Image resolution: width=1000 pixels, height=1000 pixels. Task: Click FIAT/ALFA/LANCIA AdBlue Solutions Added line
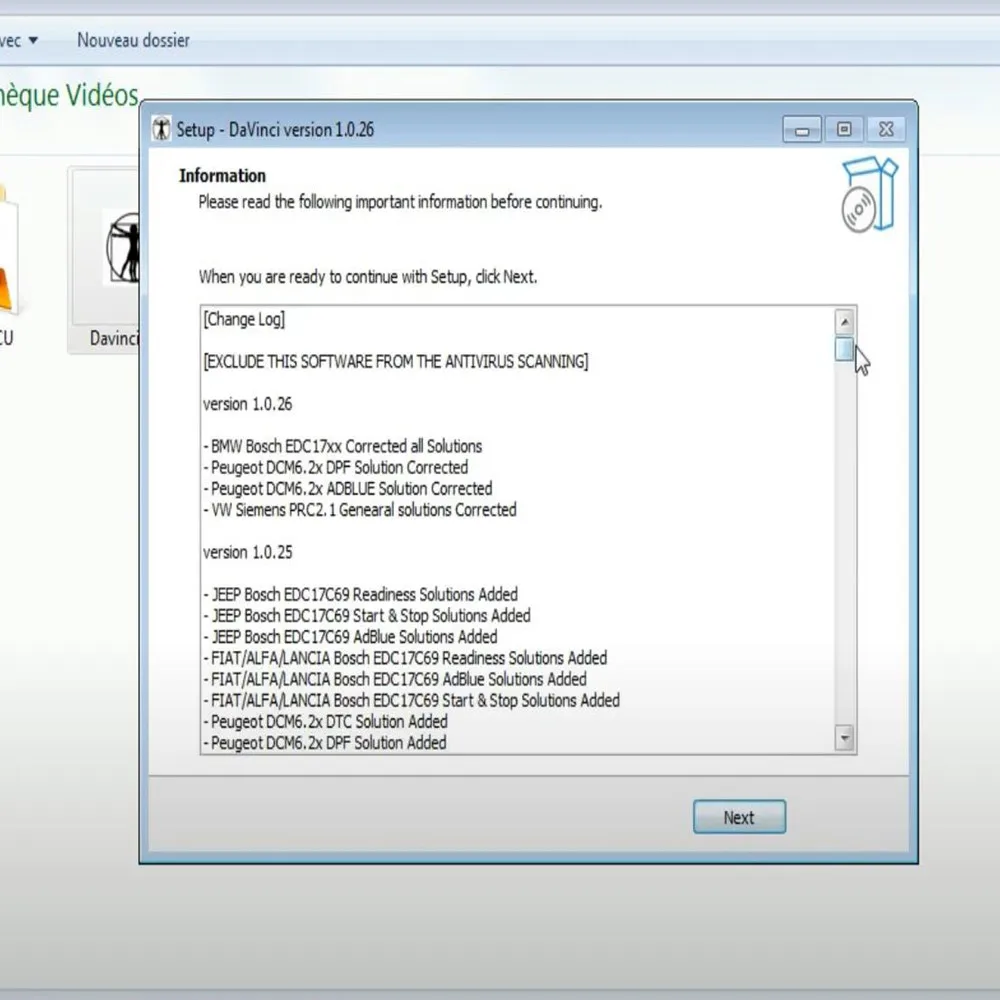pyautogui.click(x=395, y=679)
